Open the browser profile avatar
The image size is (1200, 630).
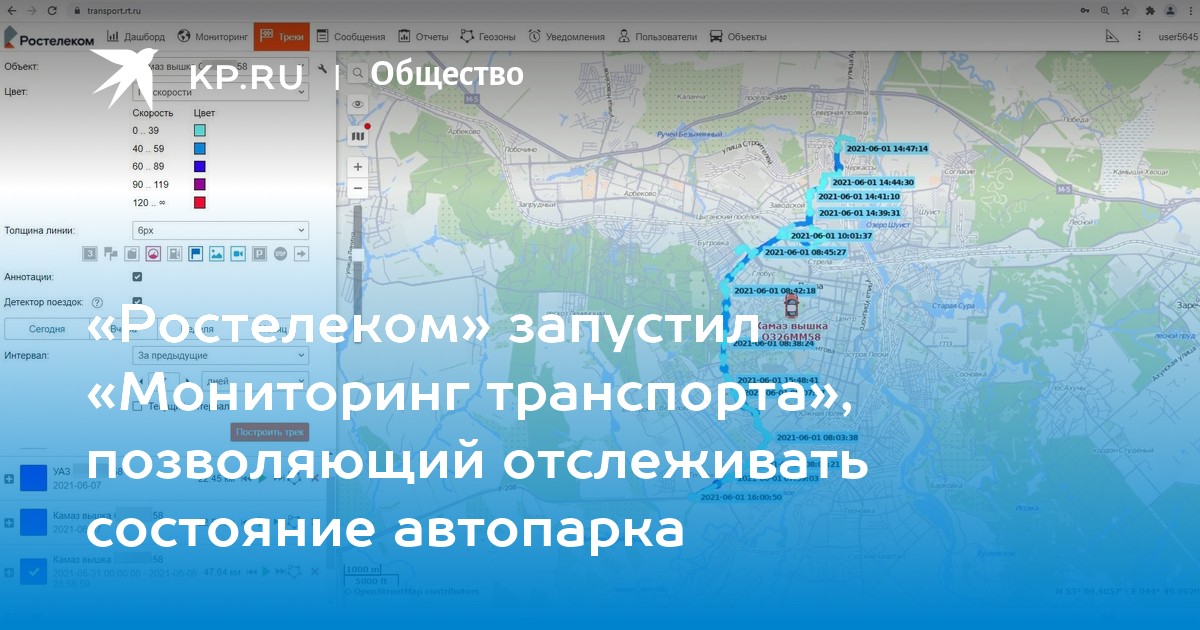tap(1170, 10)
